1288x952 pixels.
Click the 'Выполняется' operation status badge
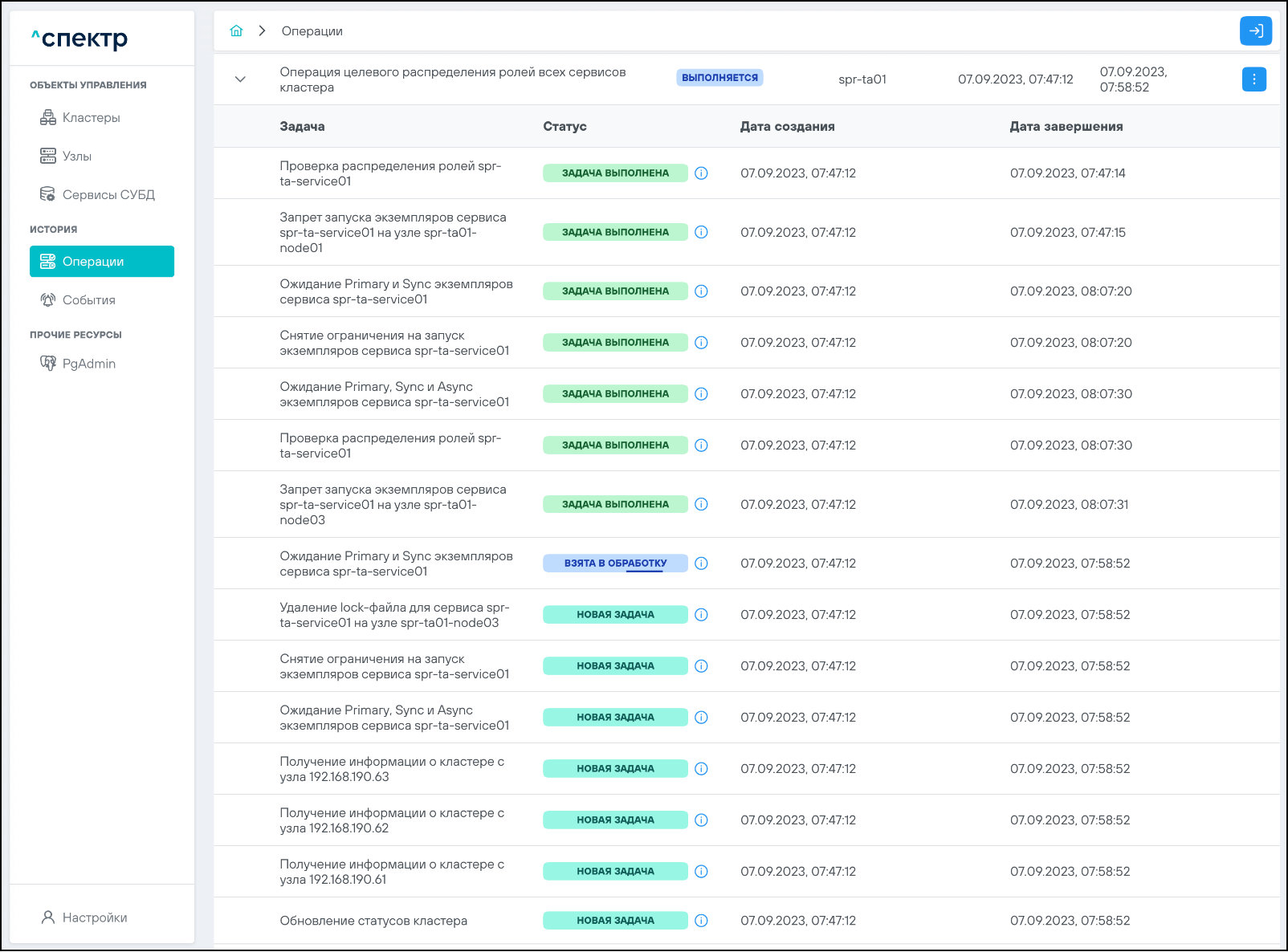719,78
